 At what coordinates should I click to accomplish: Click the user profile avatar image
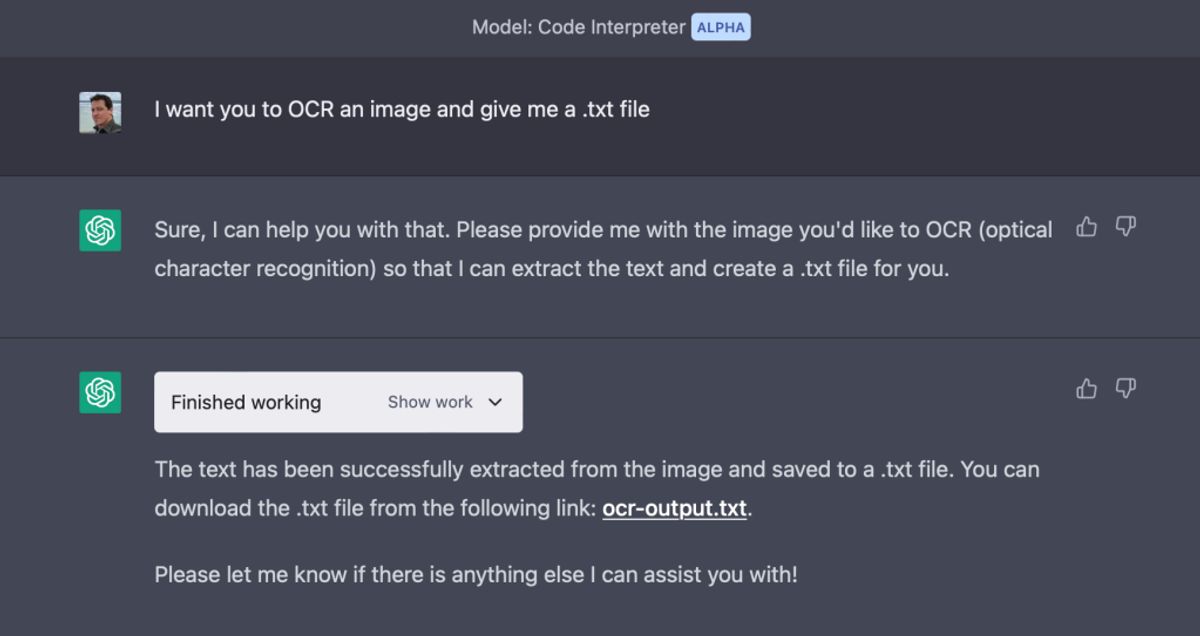(x=99, y=110)
